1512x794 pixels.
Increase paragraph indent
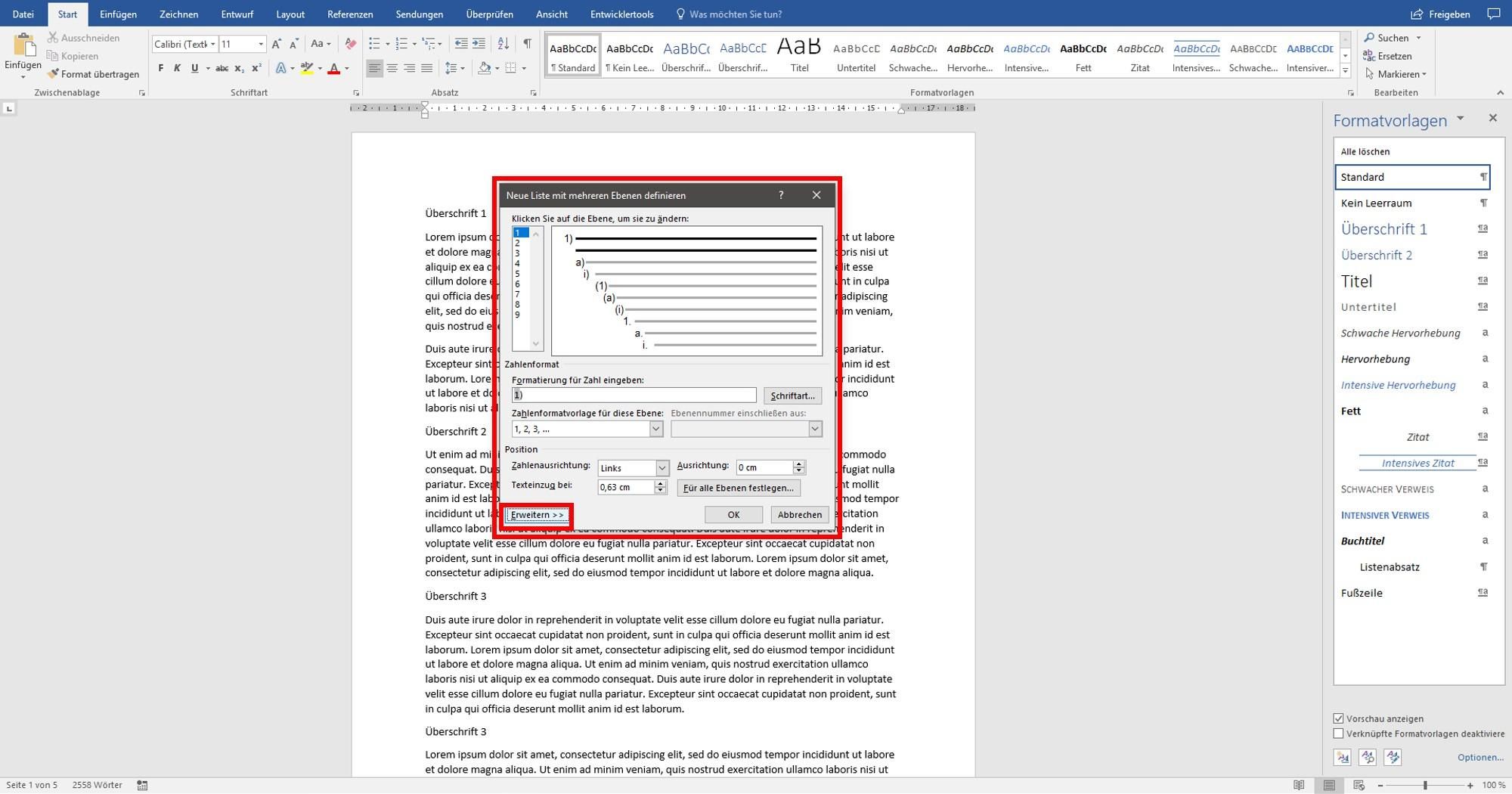pyautogui.click(x=479, y=44)
